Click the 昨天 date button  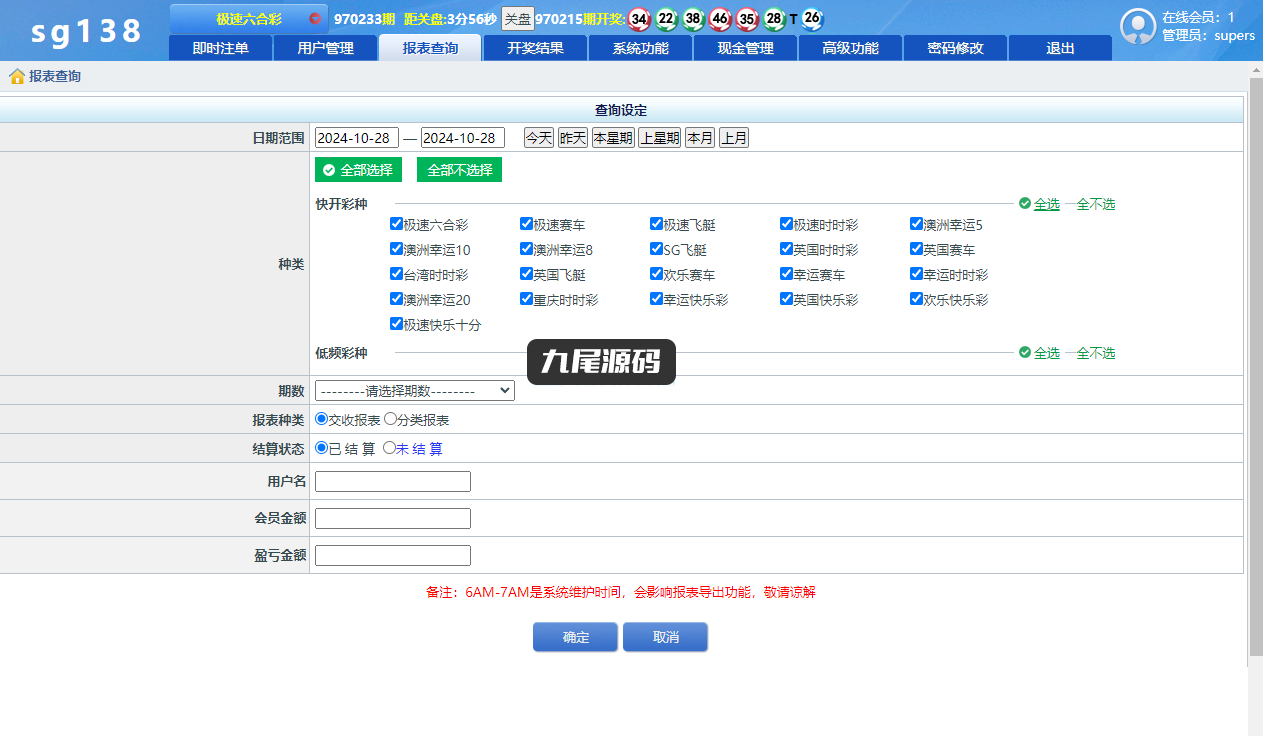573,138
